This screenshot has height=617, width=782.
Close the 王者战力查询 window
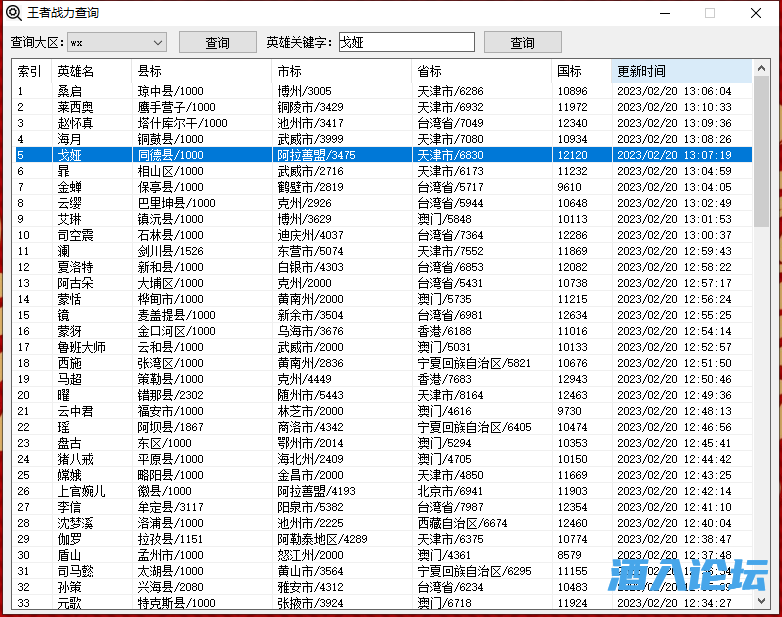757,13
